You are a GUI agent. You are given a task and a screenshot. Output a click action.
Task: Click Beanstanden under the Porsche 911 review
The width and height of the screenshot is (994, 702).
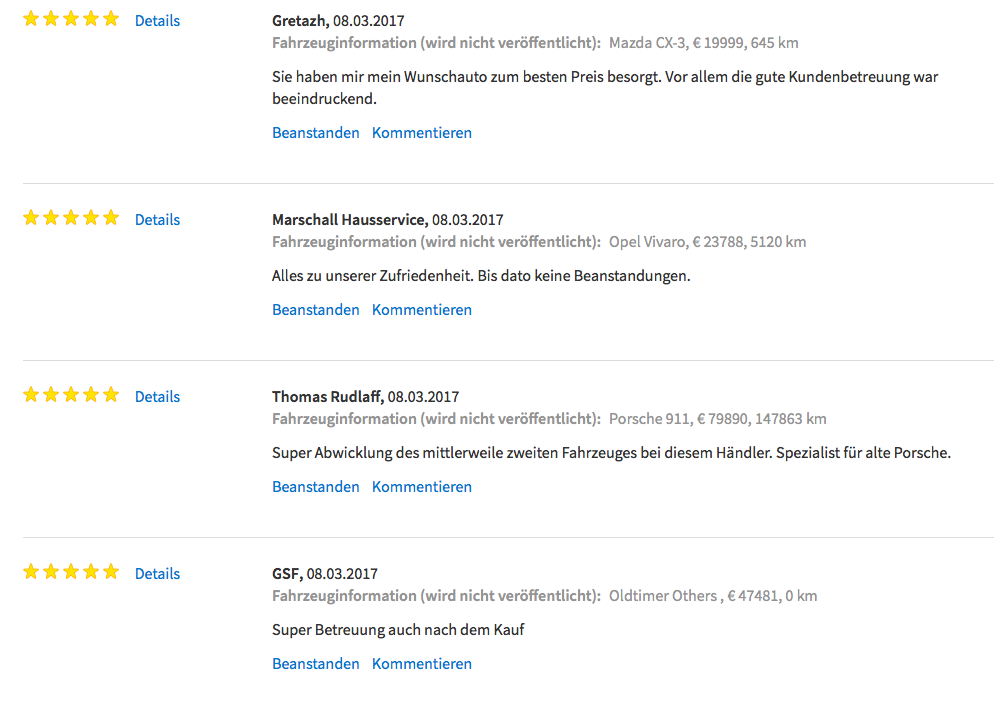[316, 486]
